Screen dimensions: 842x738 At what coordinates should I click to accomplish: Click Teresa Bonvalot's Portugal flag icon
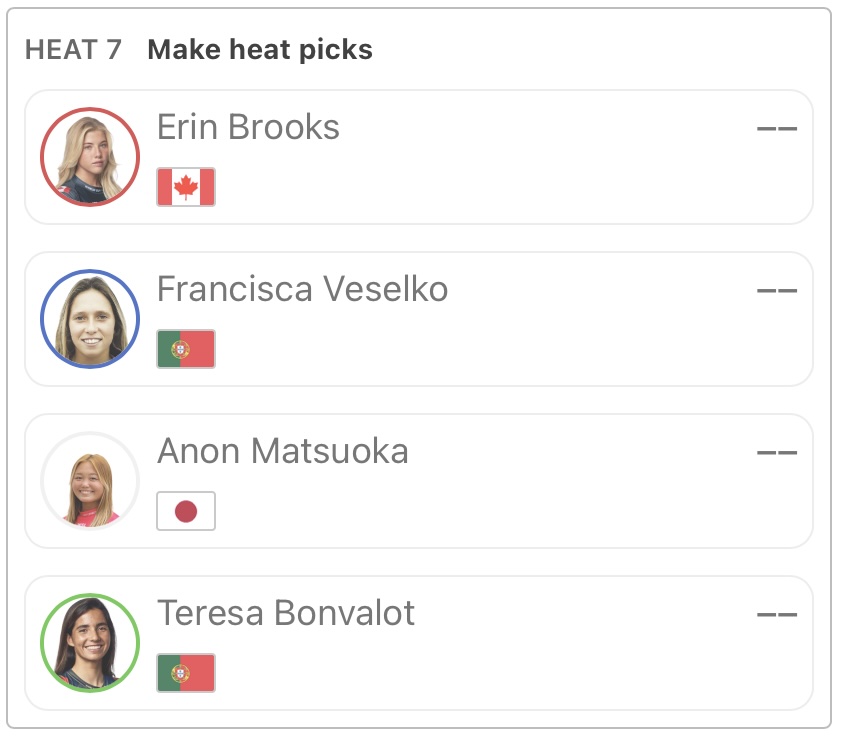[x=186, y=673]
